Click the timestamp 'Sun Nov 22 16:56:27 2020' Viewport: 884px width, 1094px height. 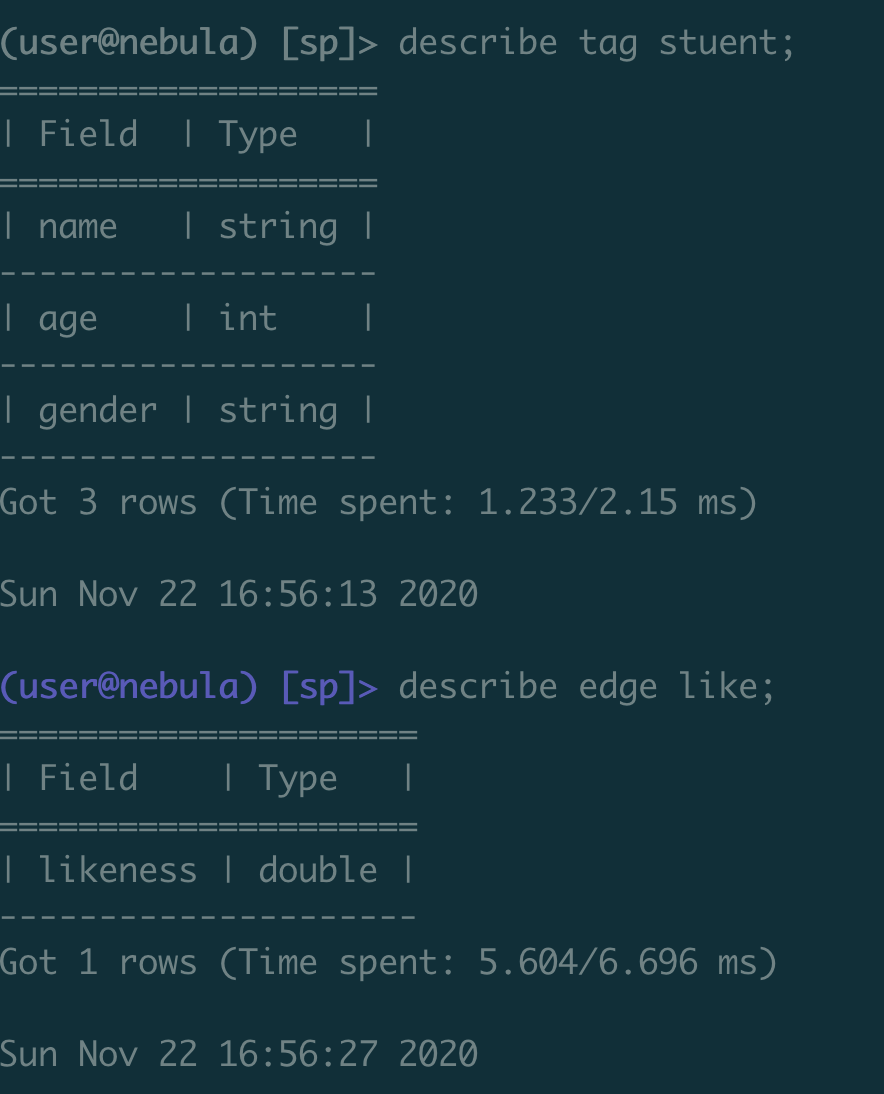[238, 1054]
